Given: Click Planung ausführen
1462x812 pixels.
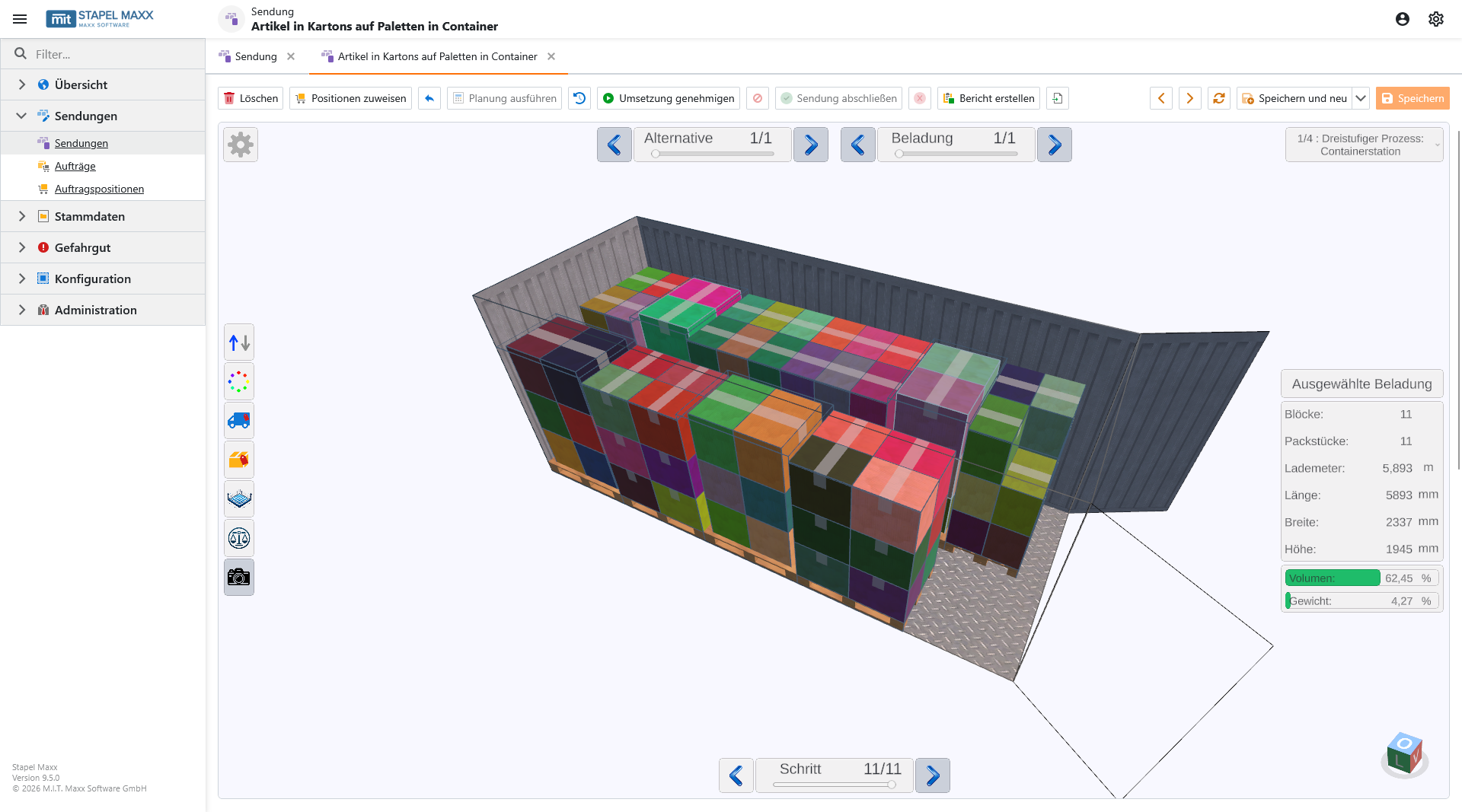Looking at the screenshot, I should (x=504, y=98).
